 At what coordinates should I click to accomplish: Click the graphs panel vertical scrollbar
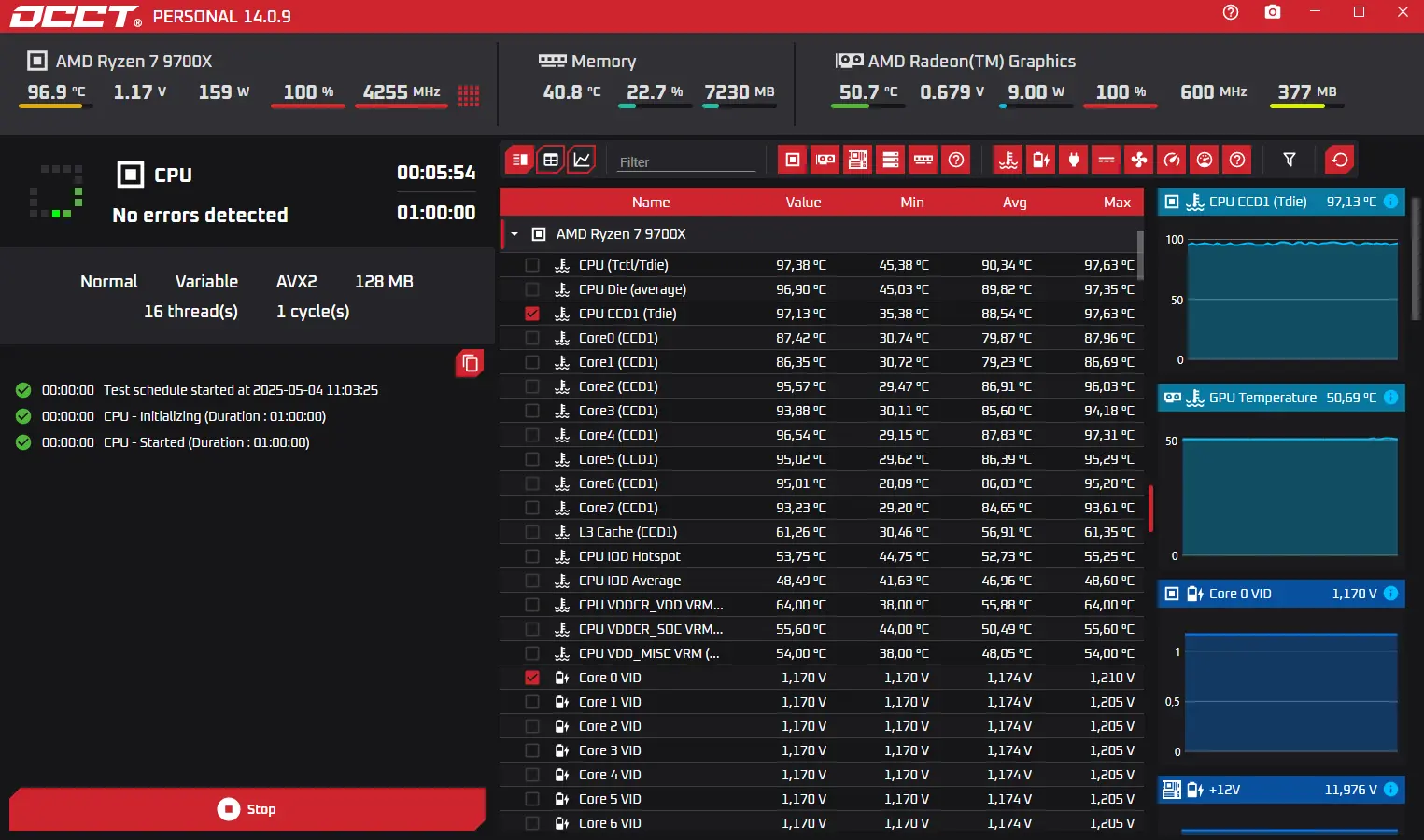(x=1417, y=257)
